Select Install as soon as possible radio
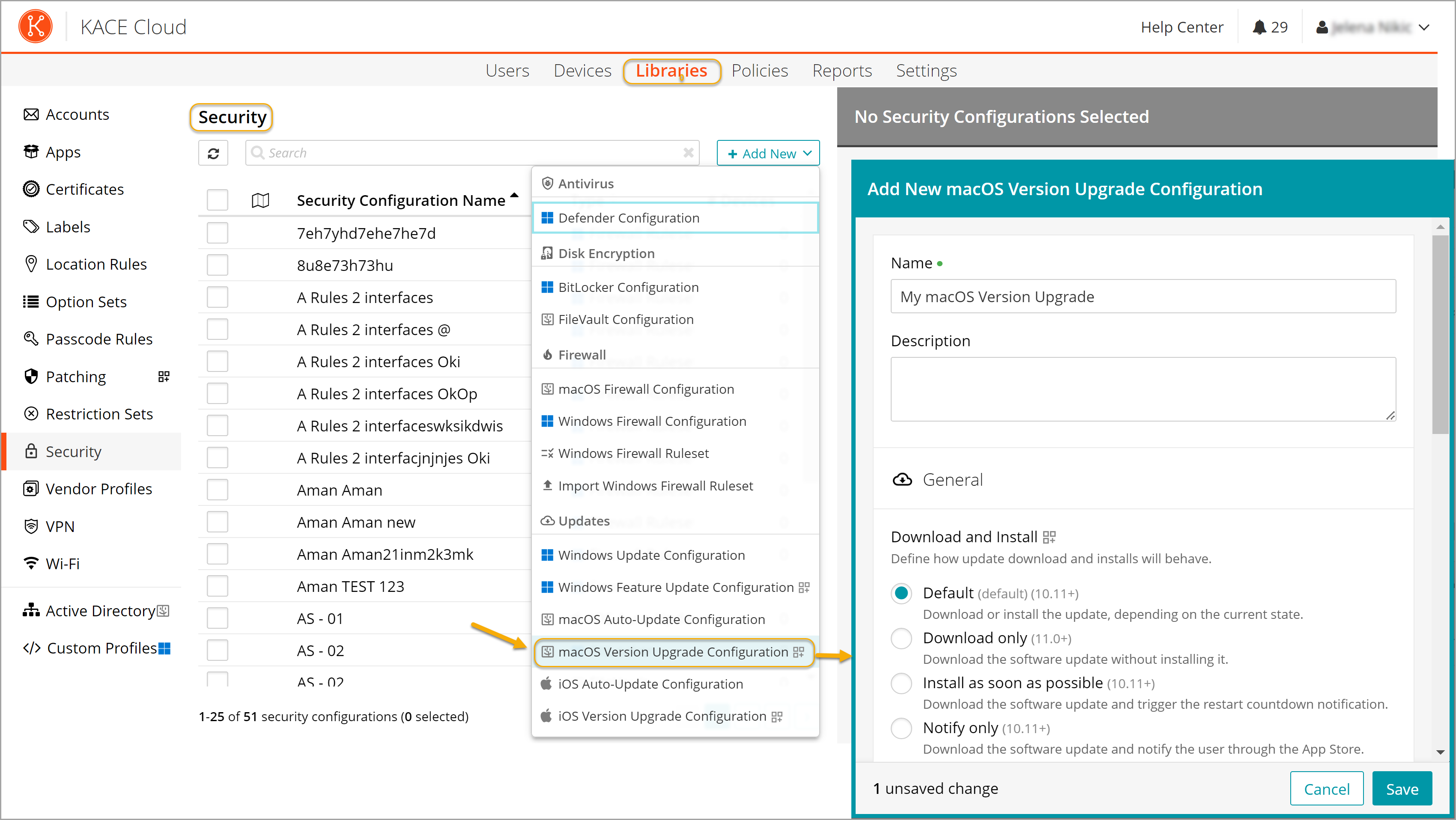Viewport: 1456px width, 820px height. tap(901, 683)
